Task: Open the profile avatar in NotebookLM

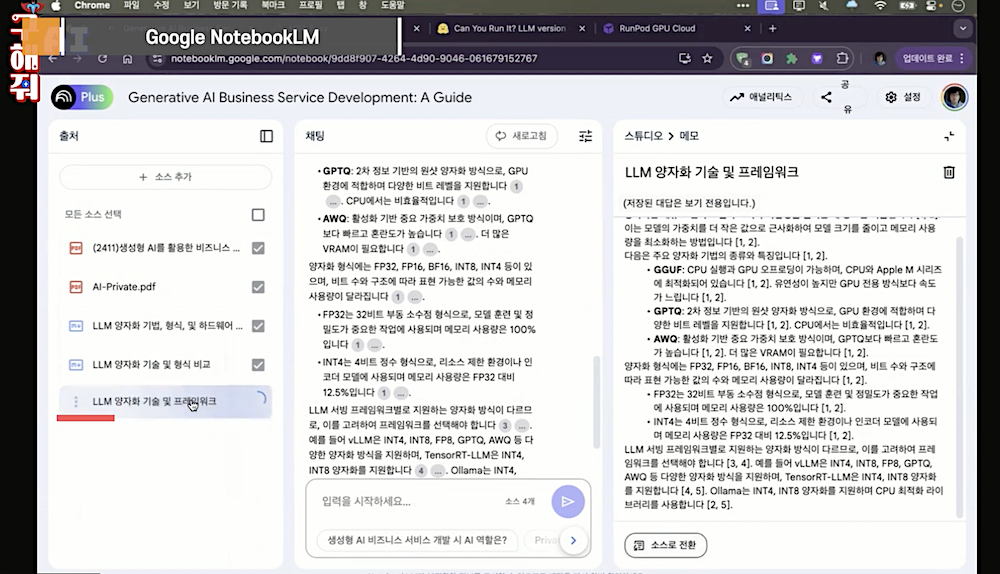Action: click(x=954, y=97)
